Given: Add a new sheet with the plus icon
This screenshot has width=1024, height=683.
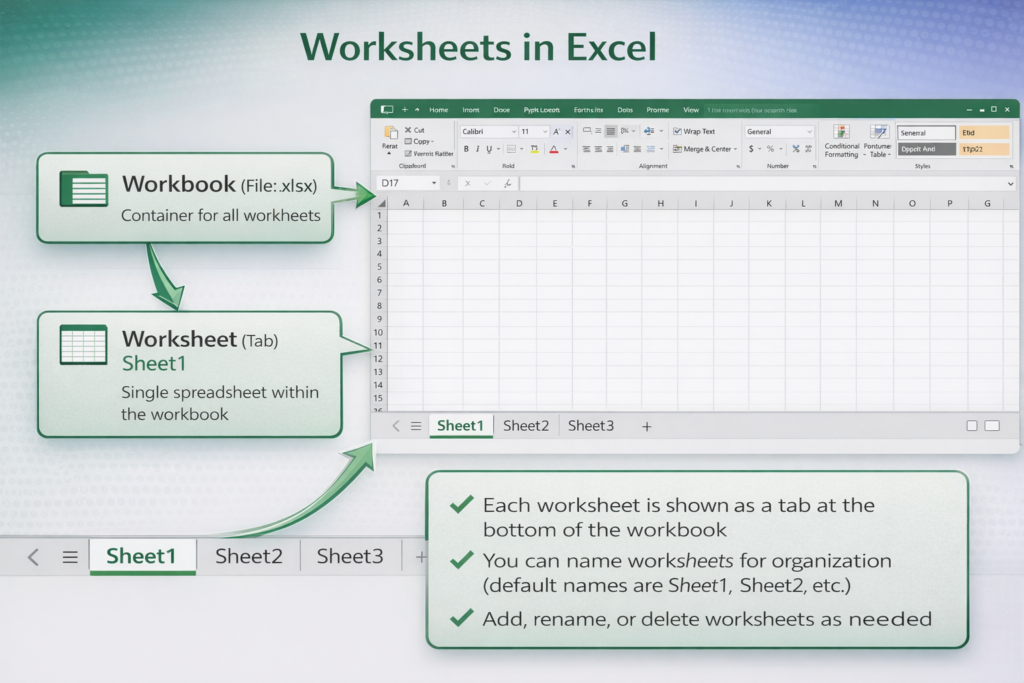Looking at the screenshot, I should click(646, 426).
